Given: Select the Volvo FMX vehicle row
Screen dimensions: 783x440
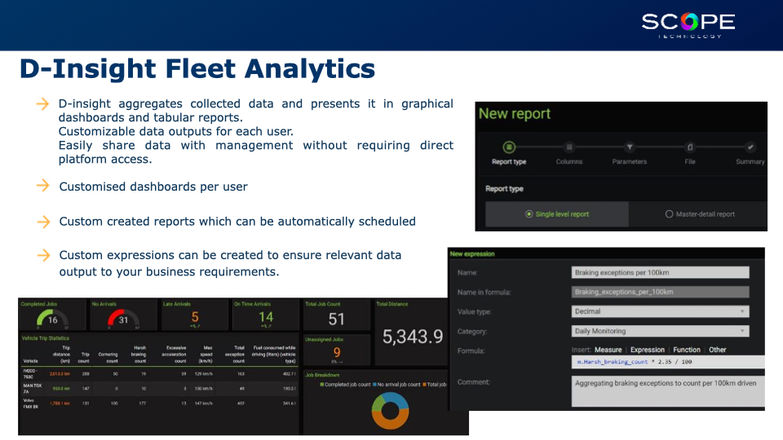Looking at the screenshot, I should point(159,404).
